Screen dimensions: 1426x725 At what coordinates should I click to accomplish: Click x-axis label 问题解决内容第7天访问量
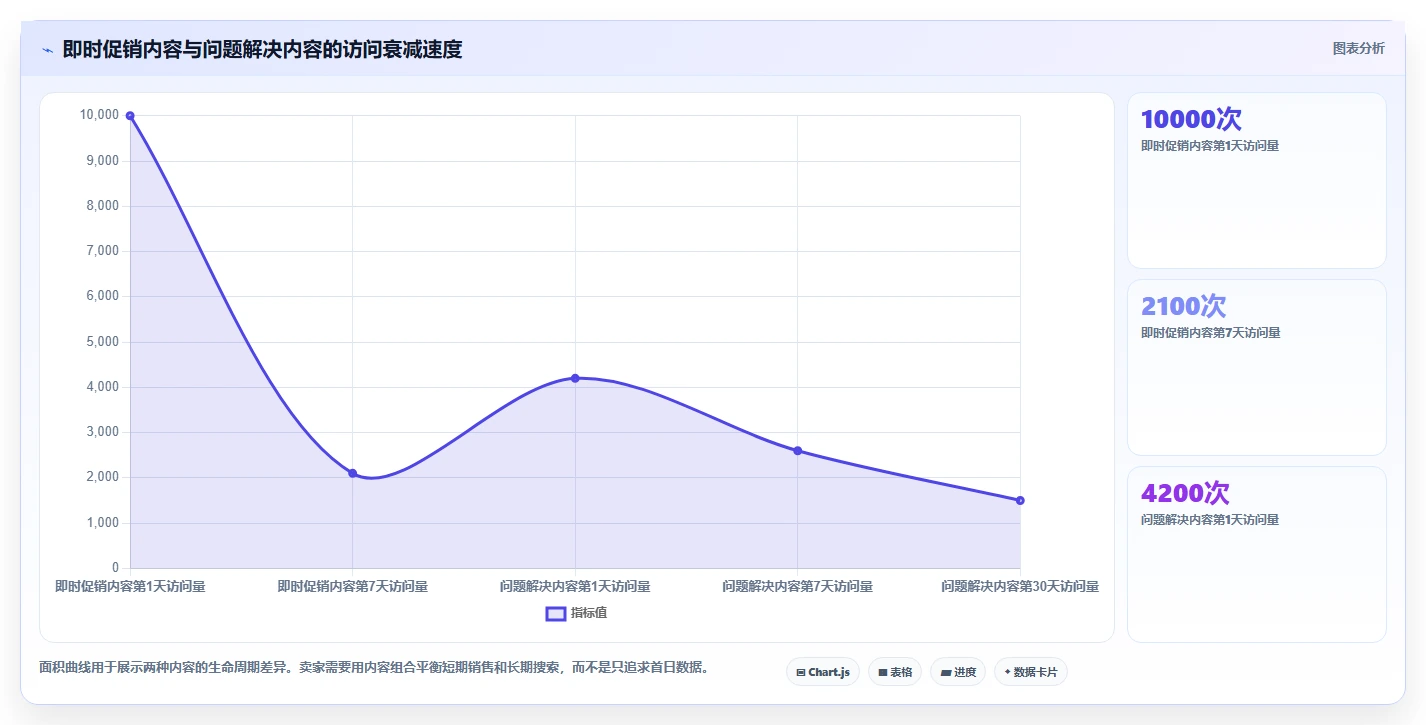coord(797,586)
